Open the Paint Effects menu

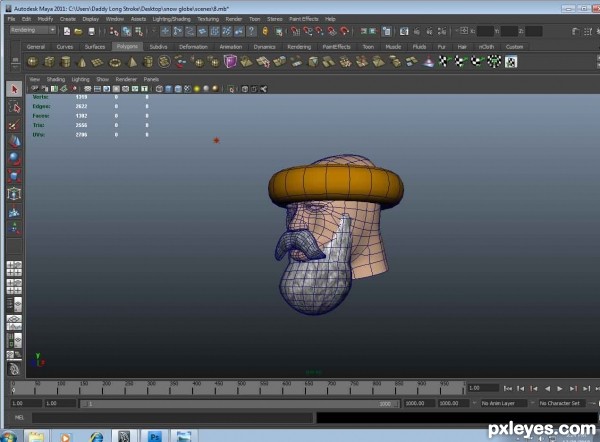[x=303, y=19]
